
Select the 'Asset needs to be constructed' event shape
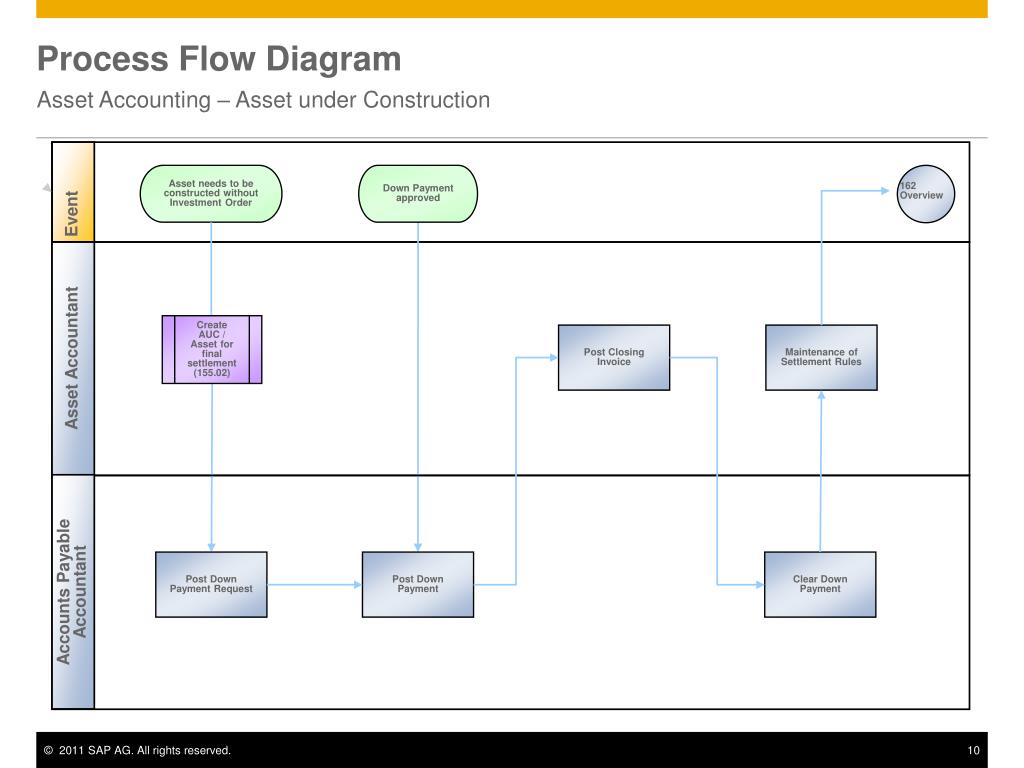point(211,194)
